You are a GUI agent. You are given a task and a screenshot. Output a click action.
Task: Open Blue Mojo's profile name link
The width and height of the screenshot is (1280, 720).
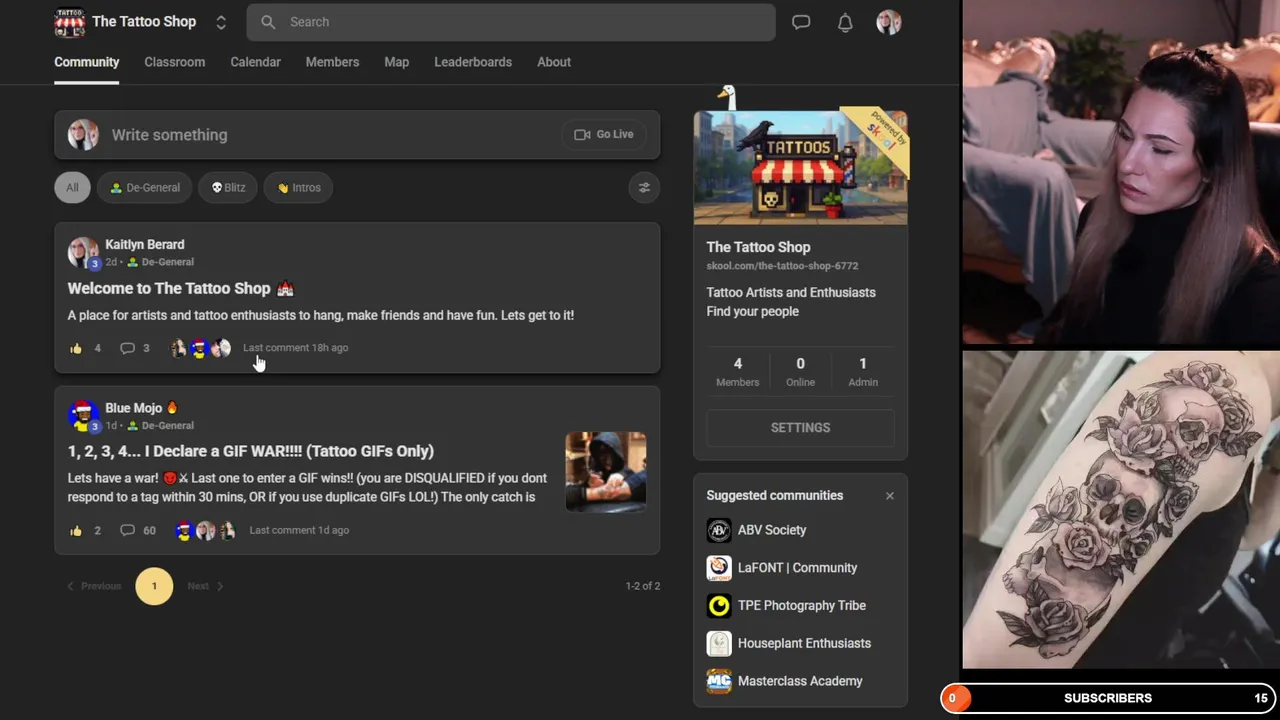coord(134,408)
